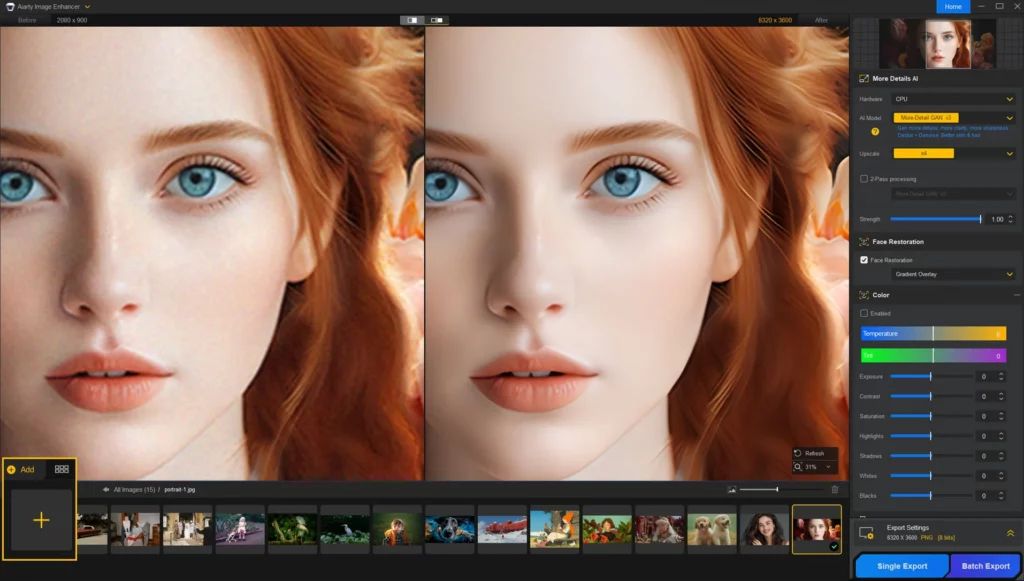1024x581 pixels.
Task: Select the two puppies thumbnail
Action: tap(711, 528)
